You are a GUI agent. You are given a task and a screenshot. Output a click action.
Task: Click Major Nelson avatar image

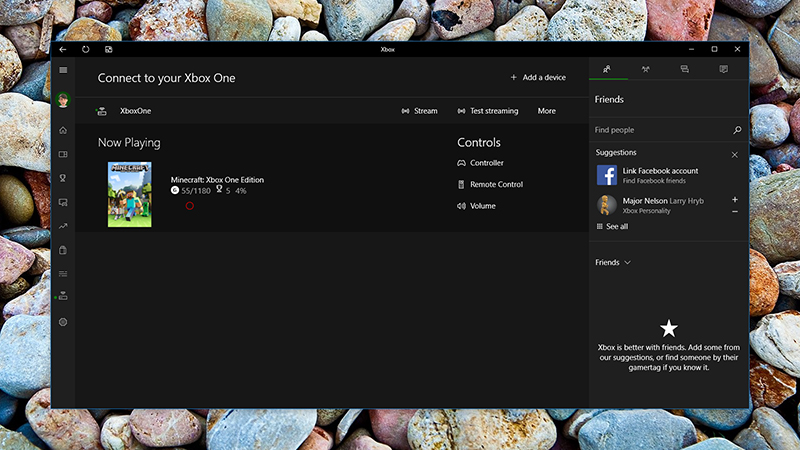pyautogui.click(x=607, y=205)
